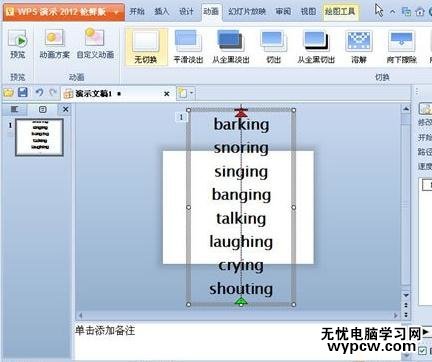Screen dimensions: 432x362
Task: Apply the 切出 cut transition
Action: tap(273, 47)
